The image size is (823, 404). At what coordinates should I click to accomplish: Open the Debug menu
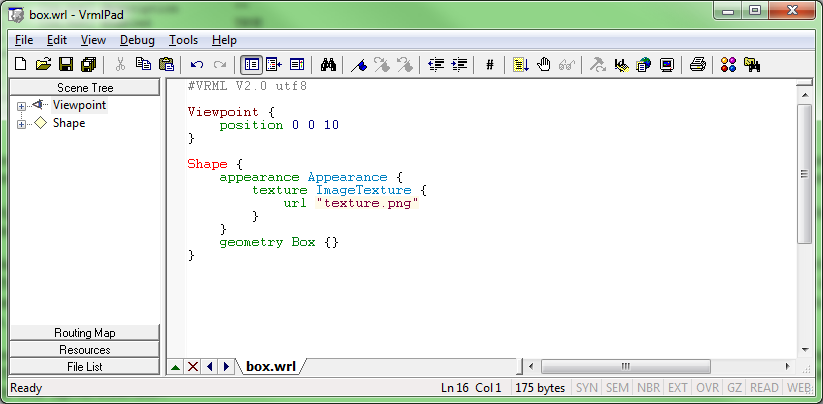click(x=137, y=40)
